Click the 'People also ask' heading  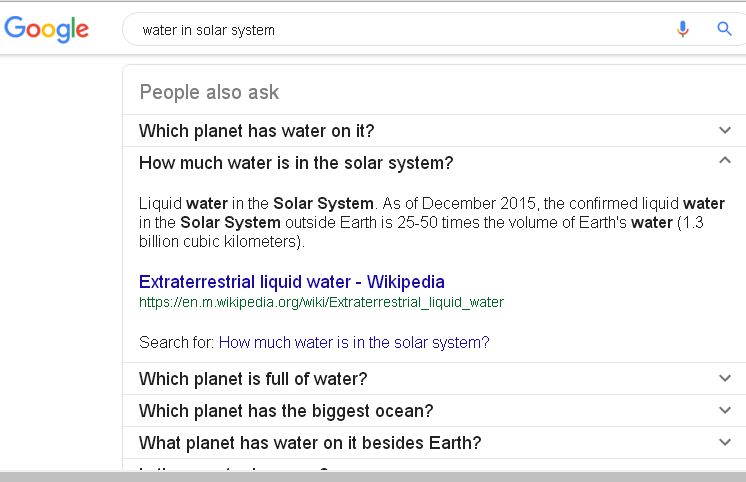[209, 92]
